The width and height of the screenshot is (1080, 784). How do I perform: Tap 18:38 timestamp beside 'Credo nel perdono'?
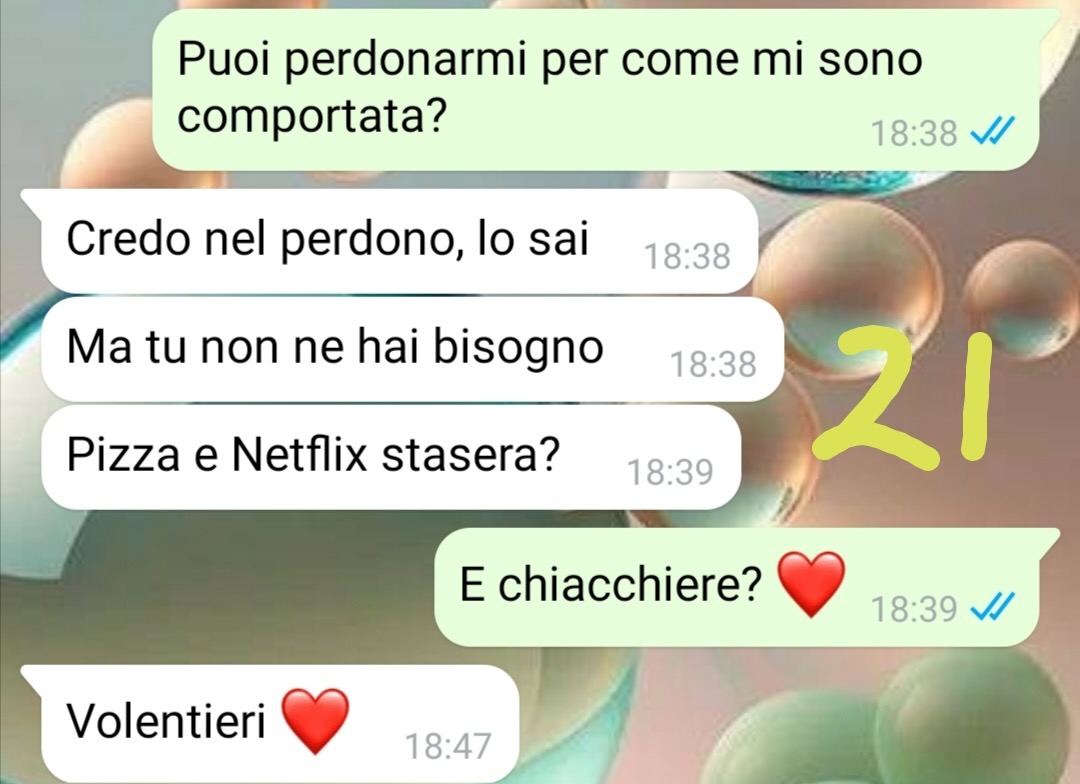(687, 256)
